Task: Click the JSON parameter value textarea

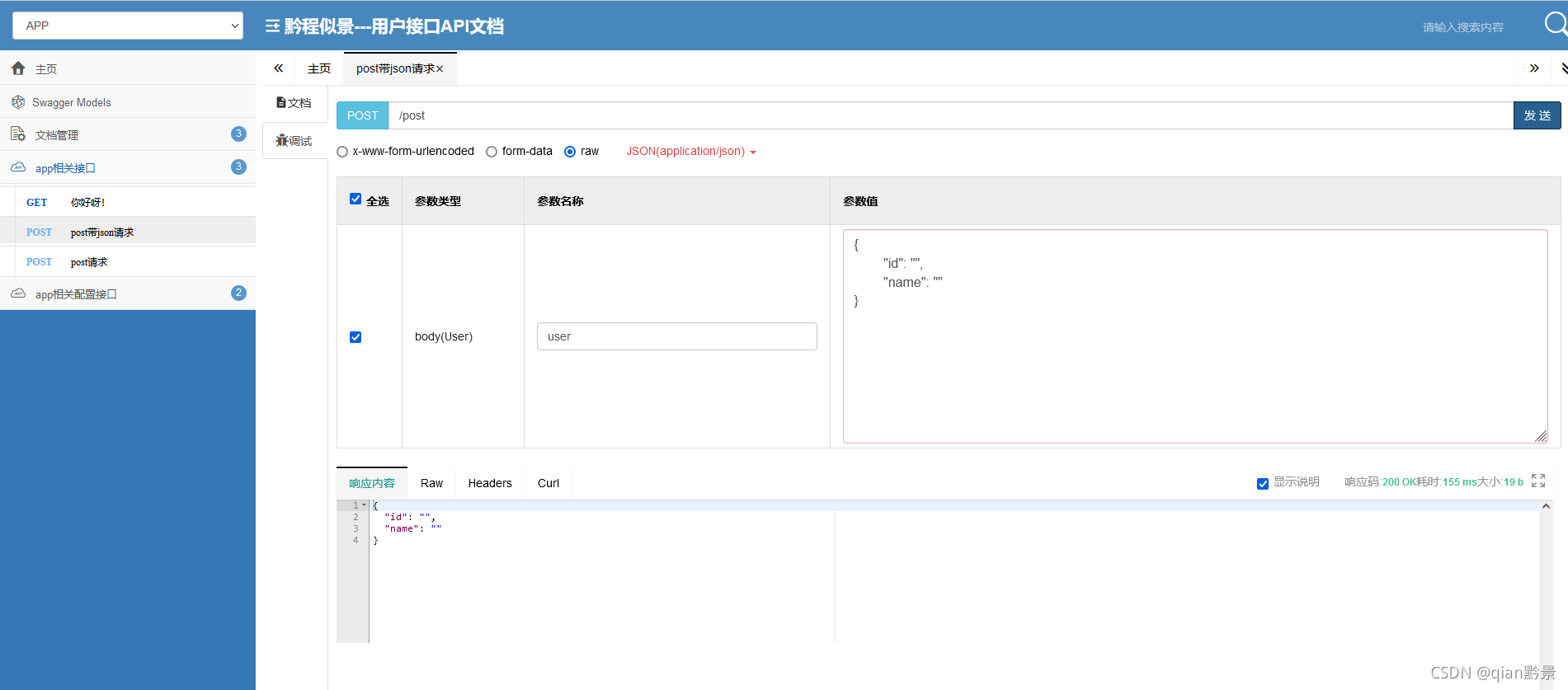Action: pyautogui.click(x=1195, y=336)
